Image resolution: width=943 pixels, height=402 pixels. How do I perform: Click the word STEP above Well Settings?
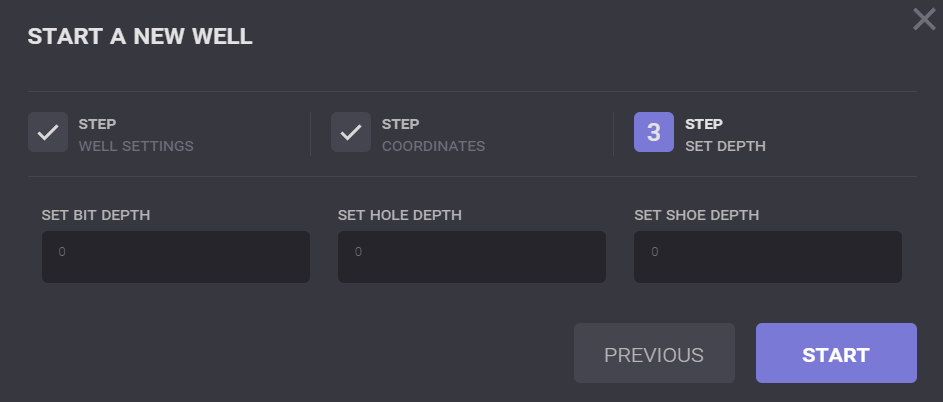click(98, 124)
